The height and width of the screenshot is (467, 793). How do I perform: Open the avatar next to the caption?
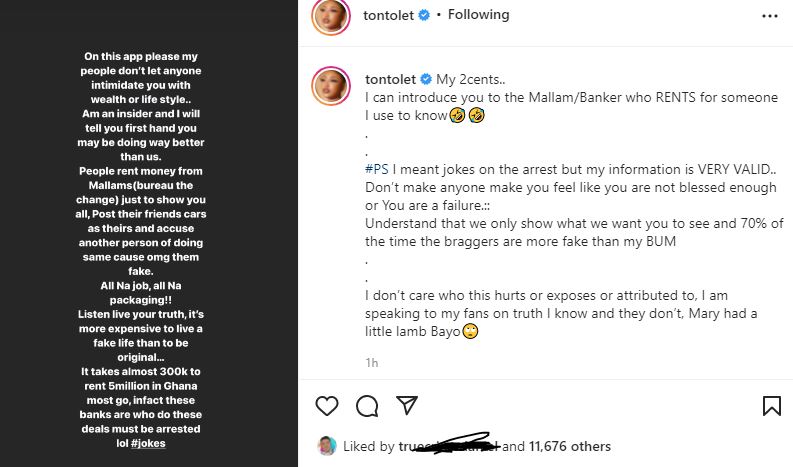tap(331, 87)
